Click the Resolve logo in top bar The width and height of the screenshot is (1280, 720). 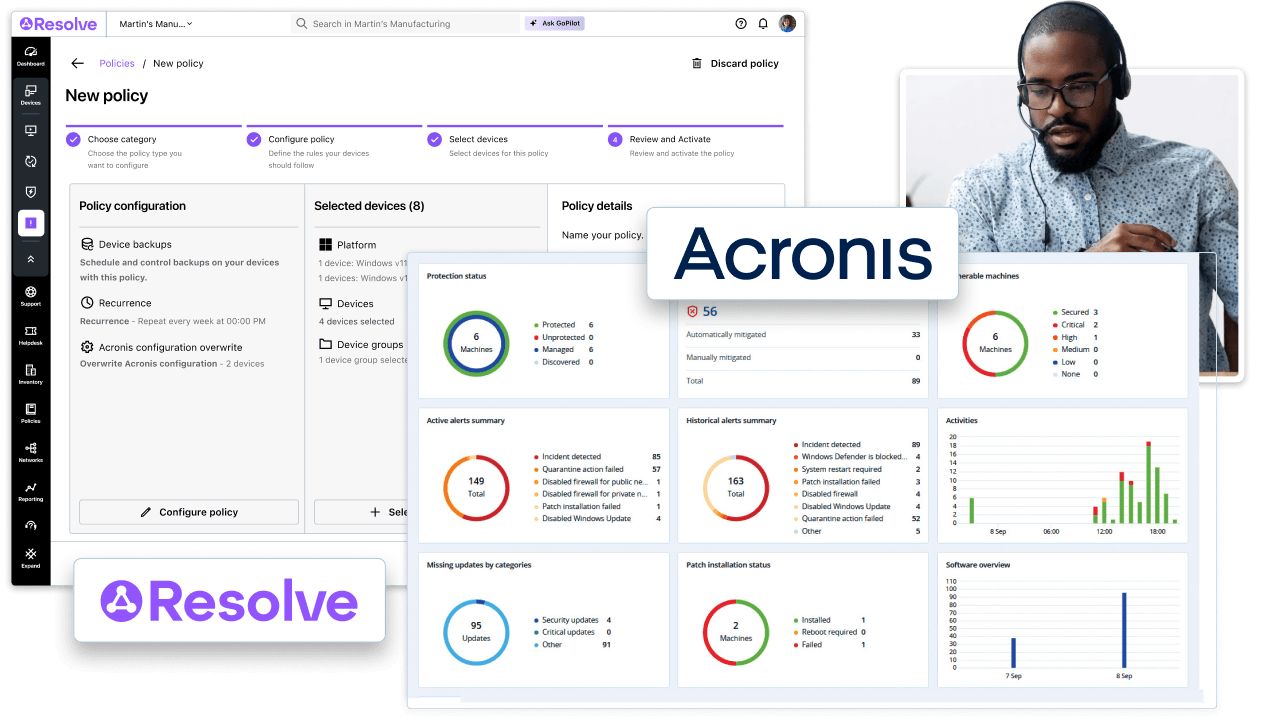coord(60,23)
